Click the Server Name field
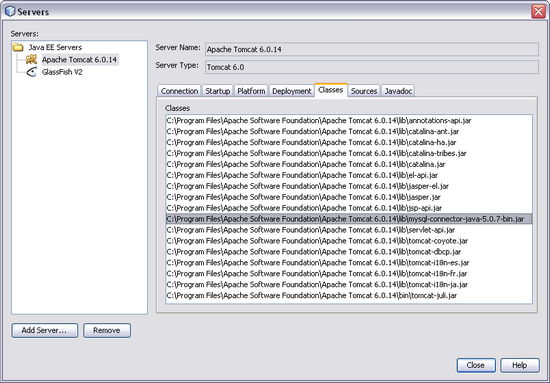This screenshot has height=383, width=550. 371,49
